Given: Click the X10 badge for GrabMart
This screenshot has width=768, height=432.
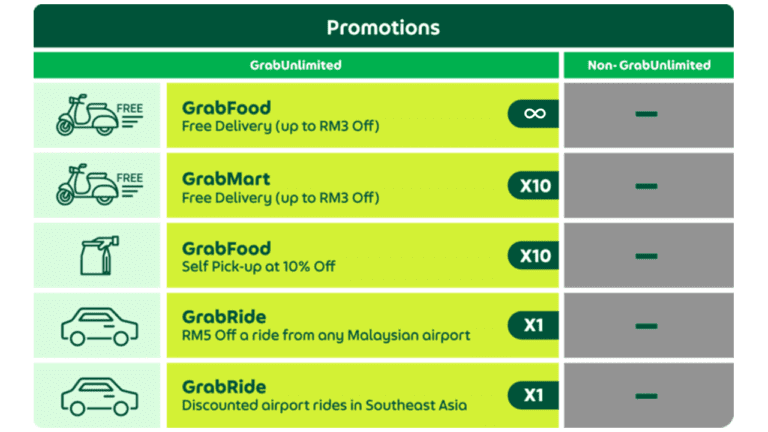Looking at the screenshot, I should (x=535, y=185).
